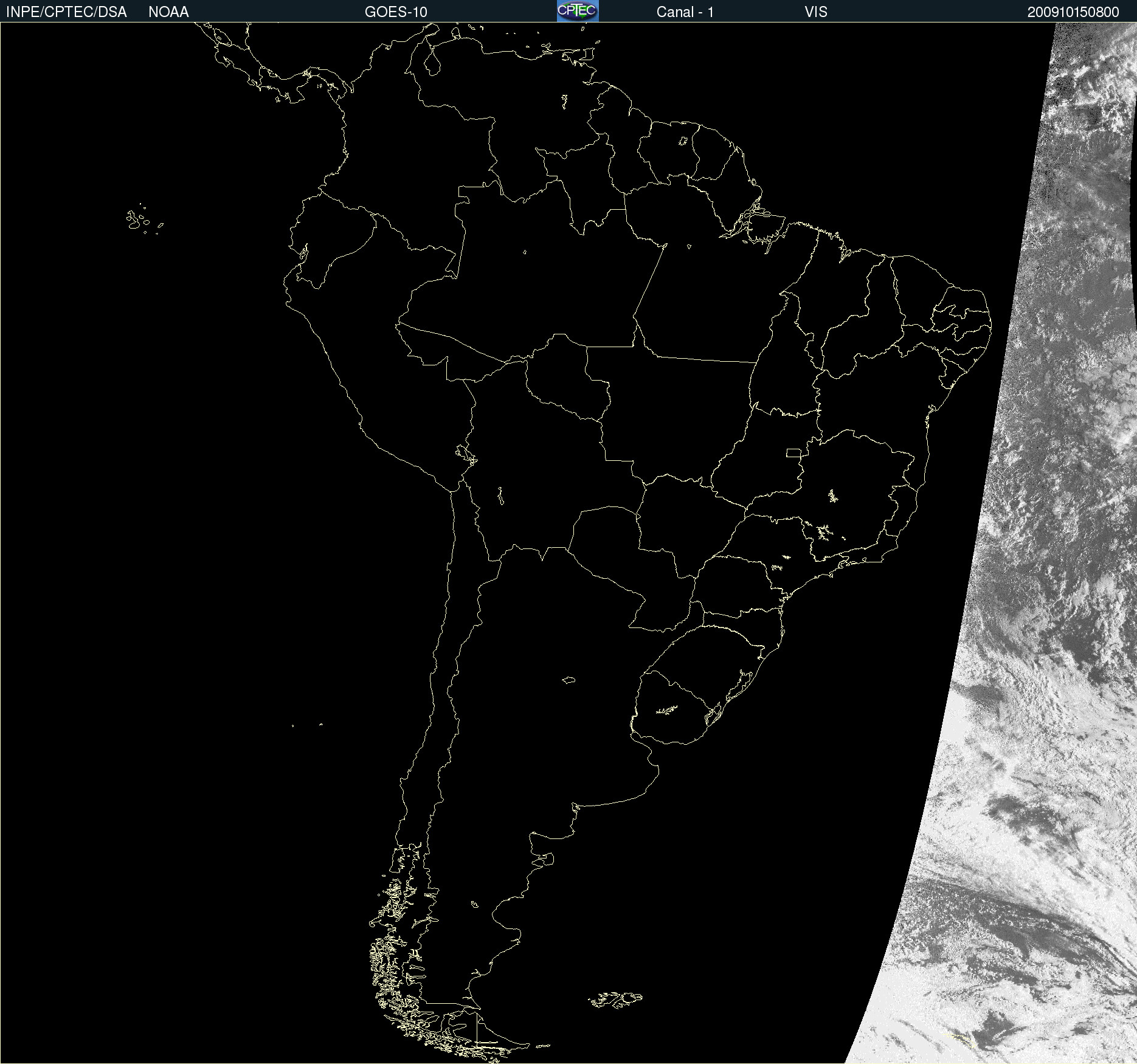1137x1064 pixels.
Task: Click the INPE/CPTEC/DSA header text
Action: coord(66,12)
